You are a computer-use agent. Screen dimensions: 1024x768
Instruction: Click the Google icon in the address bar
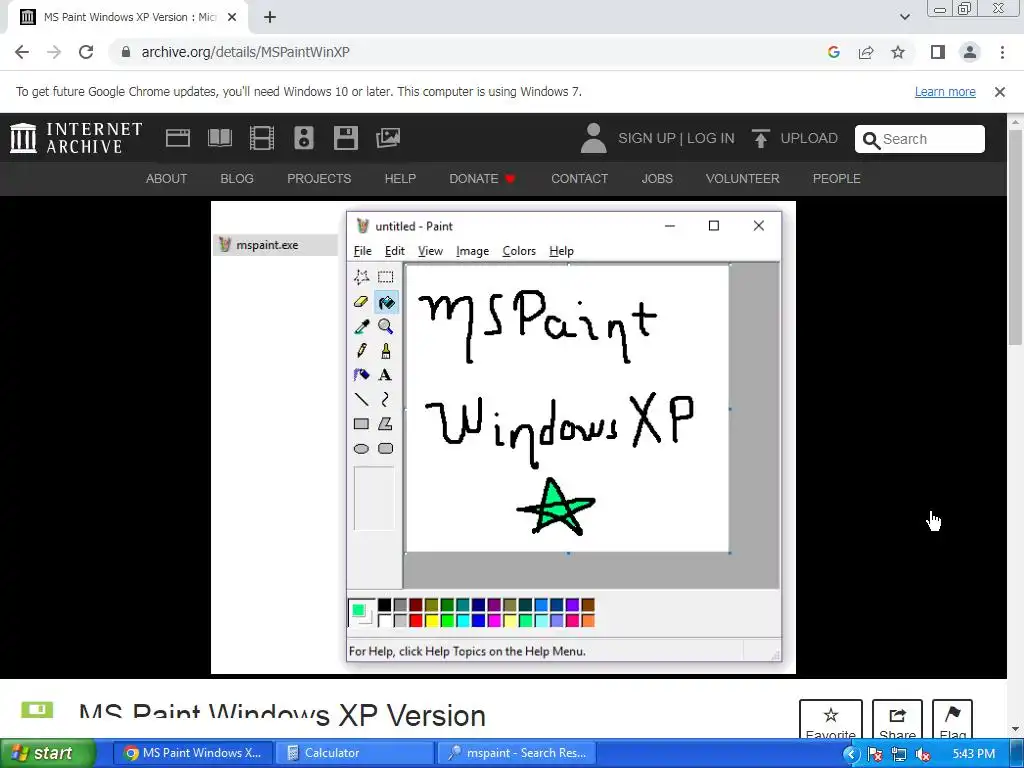[833, 52]
